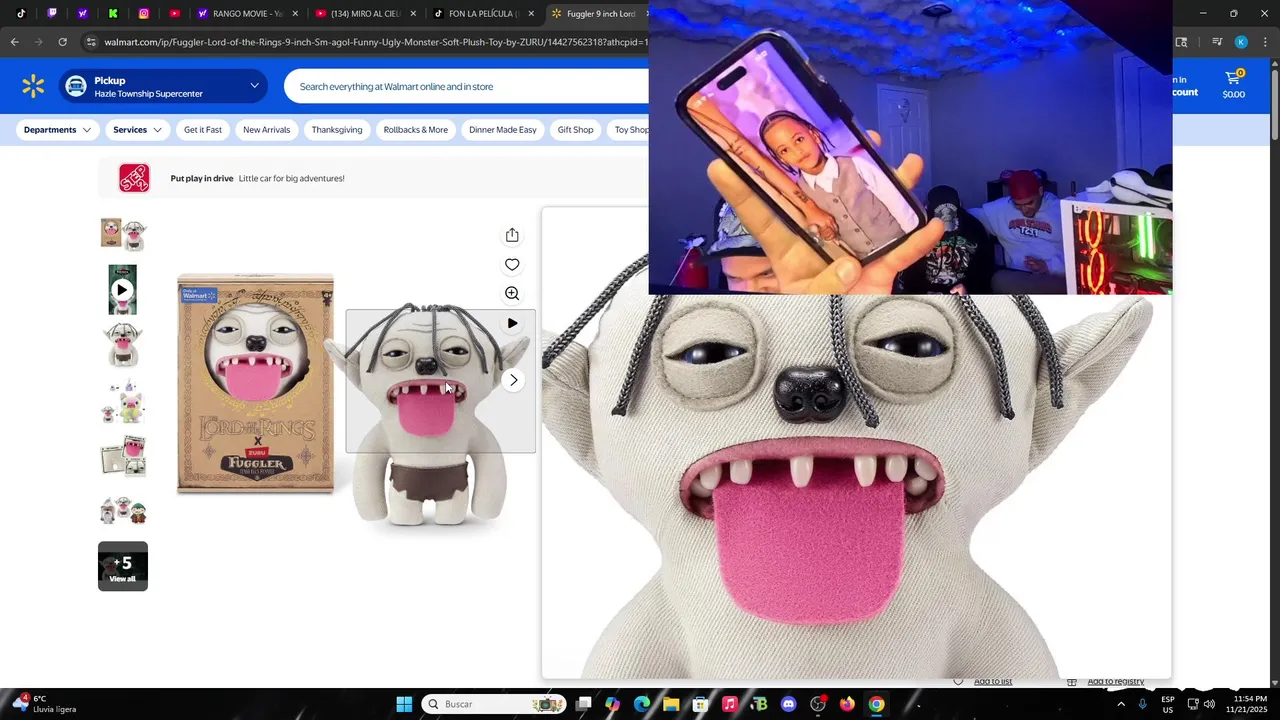Screen dimensions: 1280x720
Task: Select the thumbnail showing the box at an angle
Action: [x=123, y=456]
